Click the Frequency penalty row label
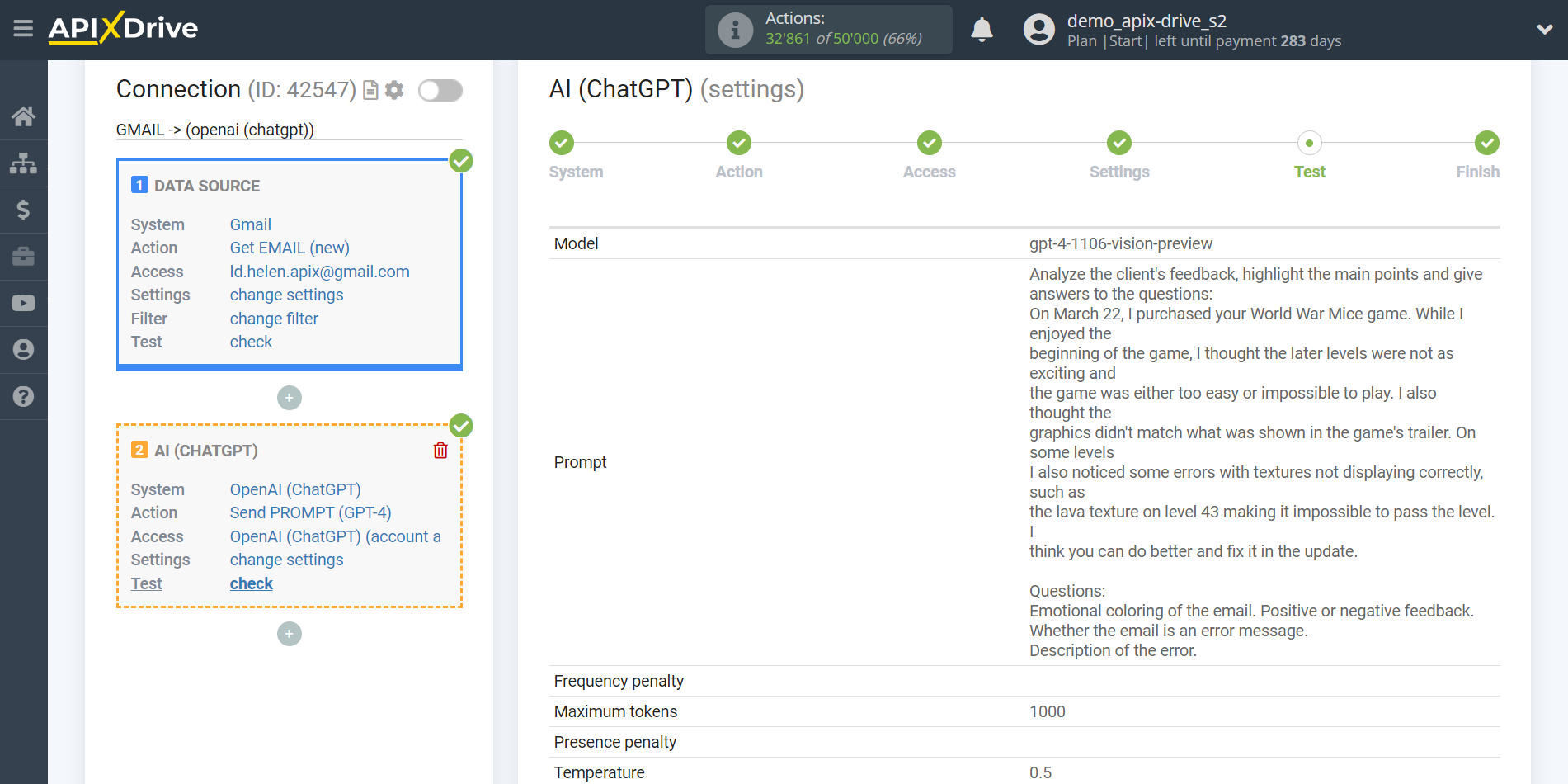 (x=619, y=681)
